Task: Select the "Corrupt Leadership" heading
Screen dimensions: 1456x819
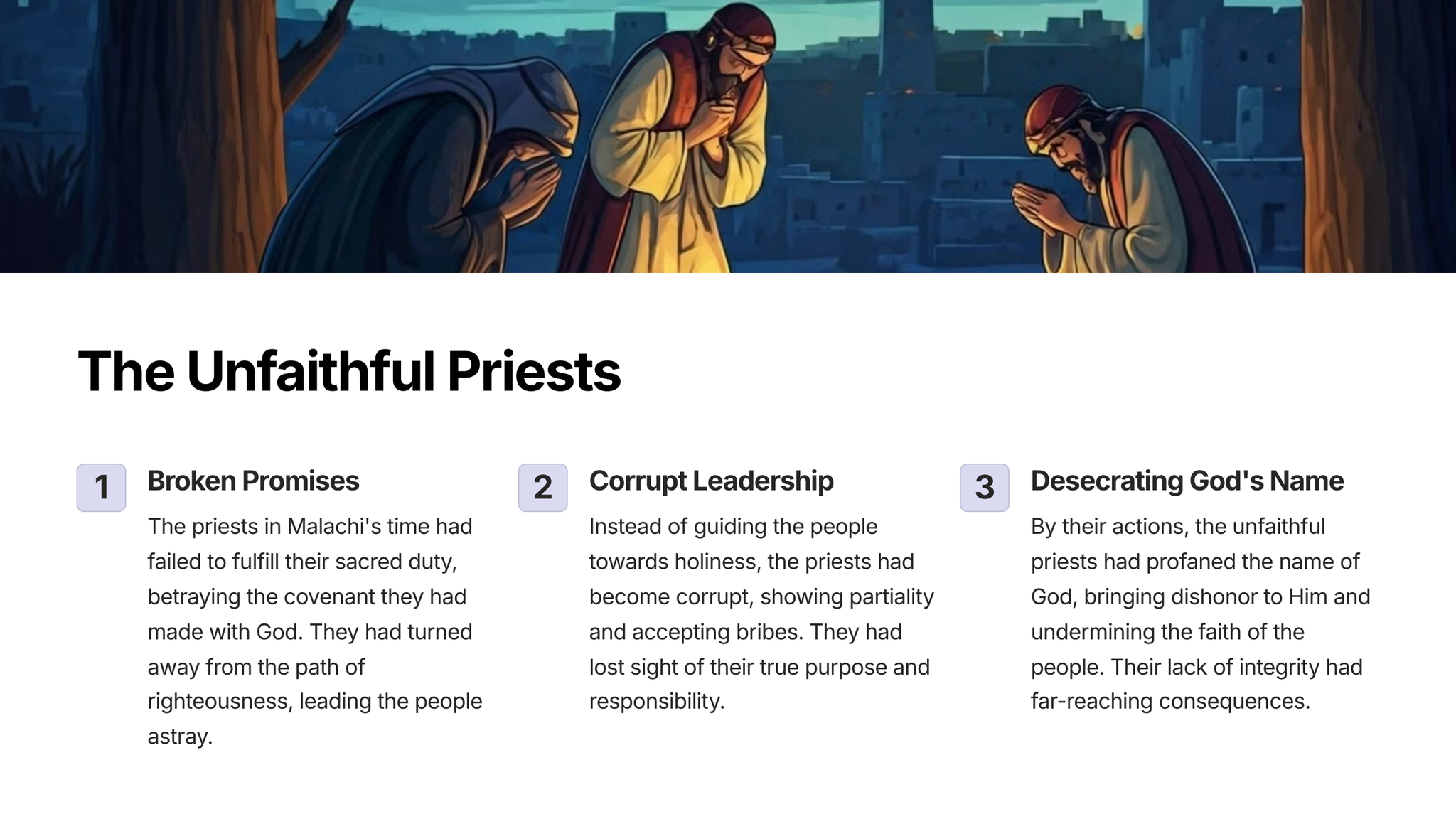Action: tap(711, 481)
